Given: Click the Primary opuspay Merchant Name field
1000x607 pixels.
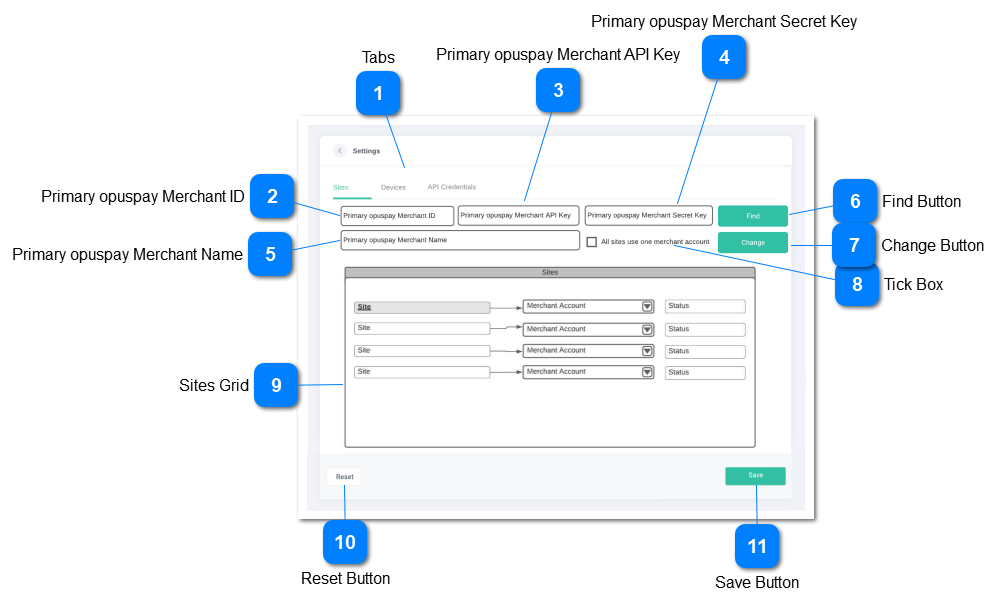Looking at the screenshot, I should [459, 240].
